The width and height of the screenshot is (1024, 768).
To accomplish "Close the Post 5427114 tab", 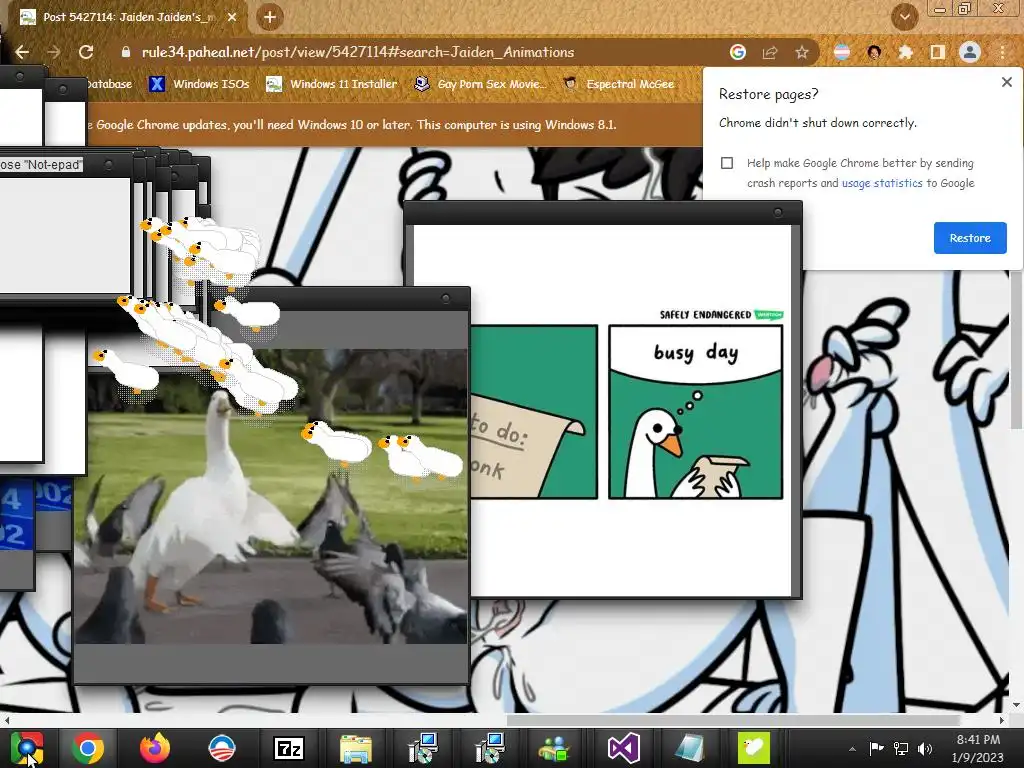I will [x=232, y=17].
